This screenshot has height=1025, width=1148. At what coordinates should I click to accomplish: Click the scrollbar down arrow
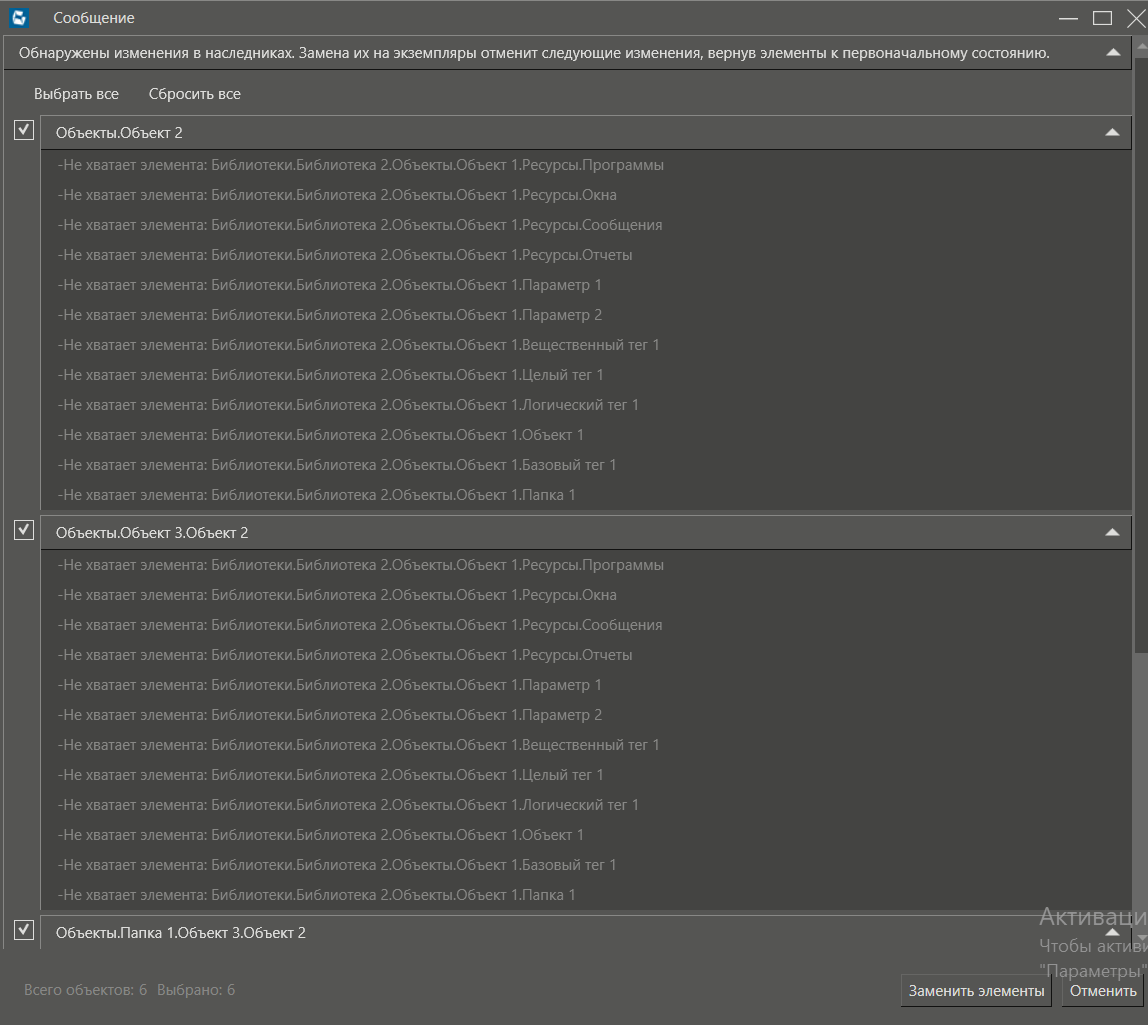coord(1141,937)
